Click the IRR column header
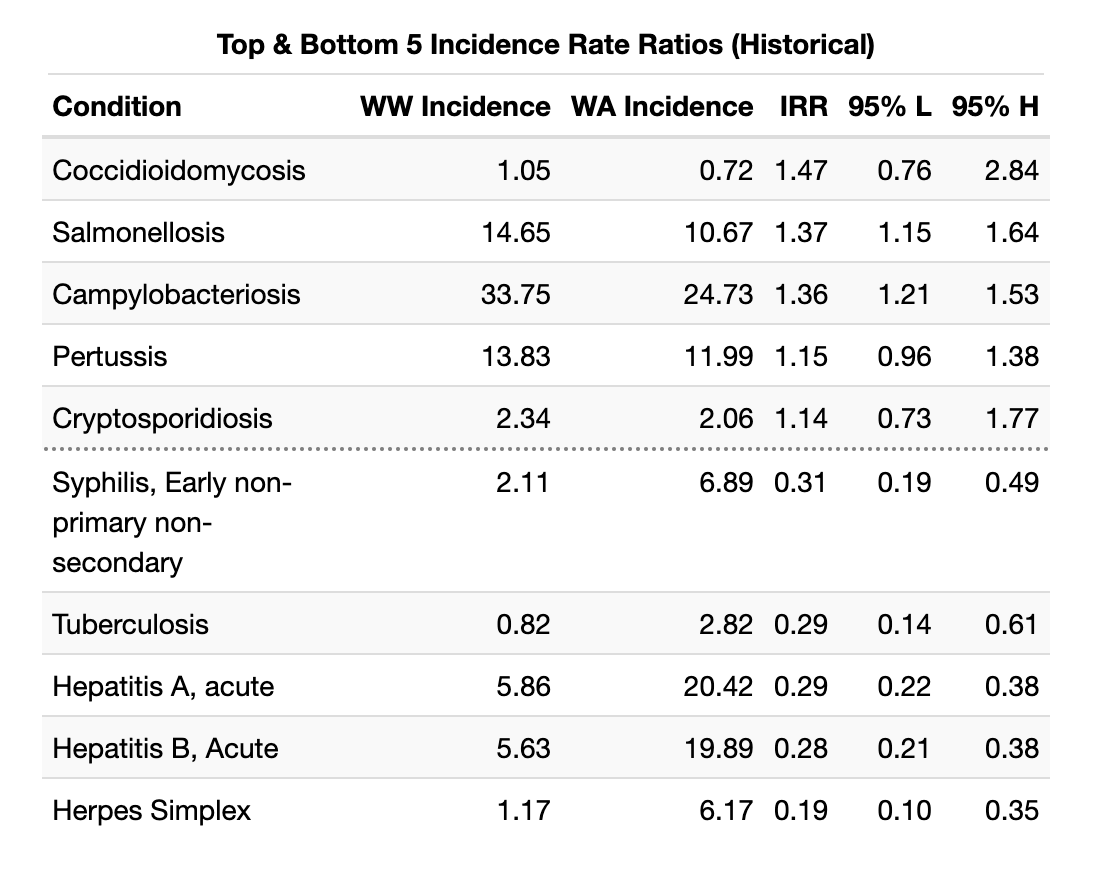Image resolution: width=1104 pixels, height=878 pixels. 803,106
